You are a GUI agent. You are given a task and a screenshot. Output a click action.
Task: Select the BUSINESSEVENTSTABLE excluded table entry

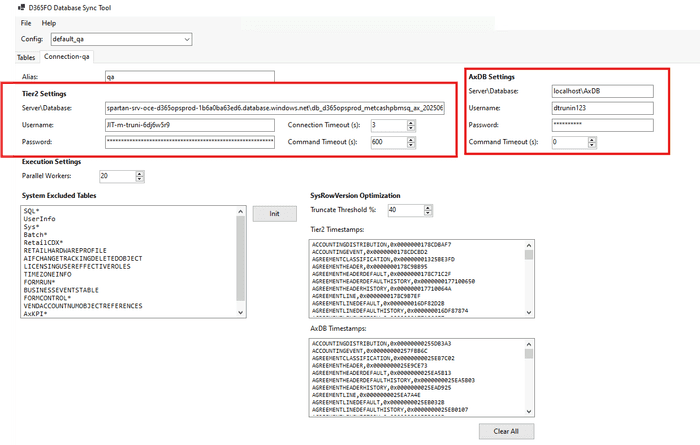point(61,290)
